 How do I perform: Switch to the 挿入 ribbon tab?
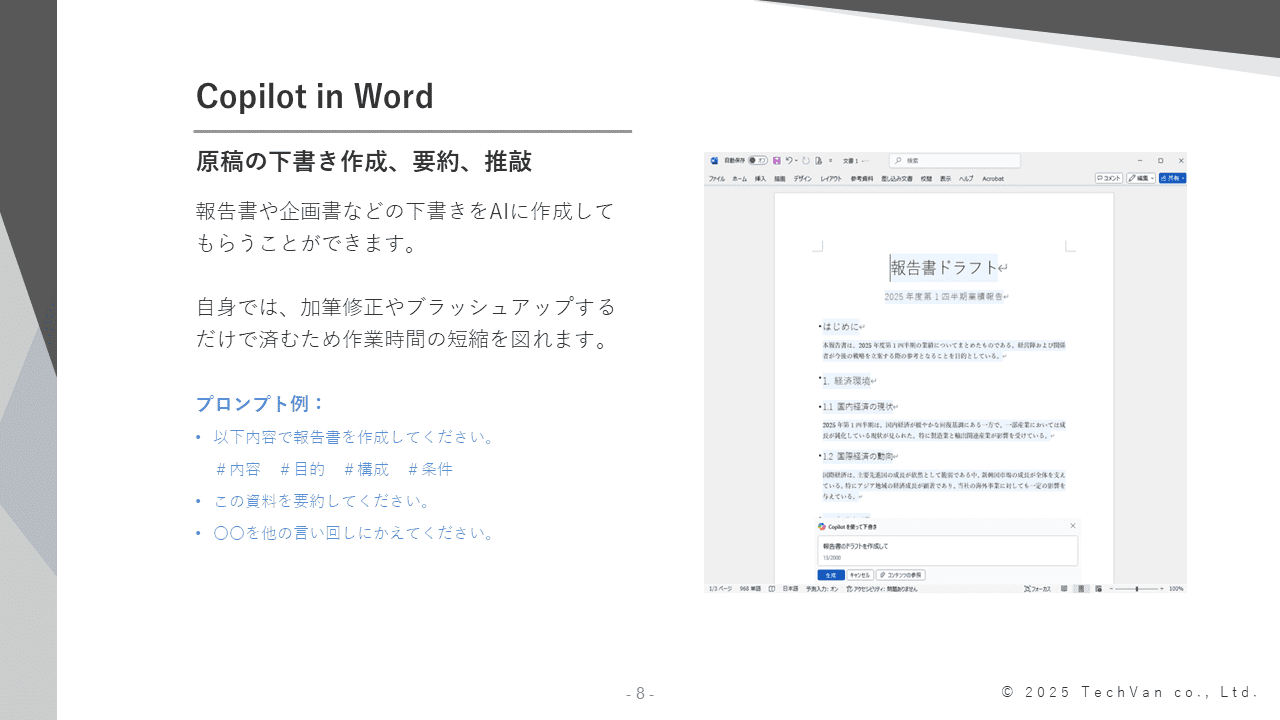760,179
